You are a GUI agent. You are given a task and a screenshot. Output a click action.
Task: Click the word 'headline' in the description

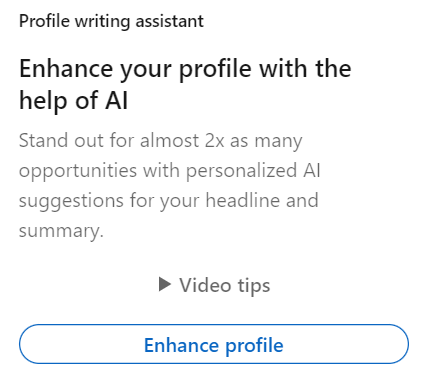click(243, 201)
